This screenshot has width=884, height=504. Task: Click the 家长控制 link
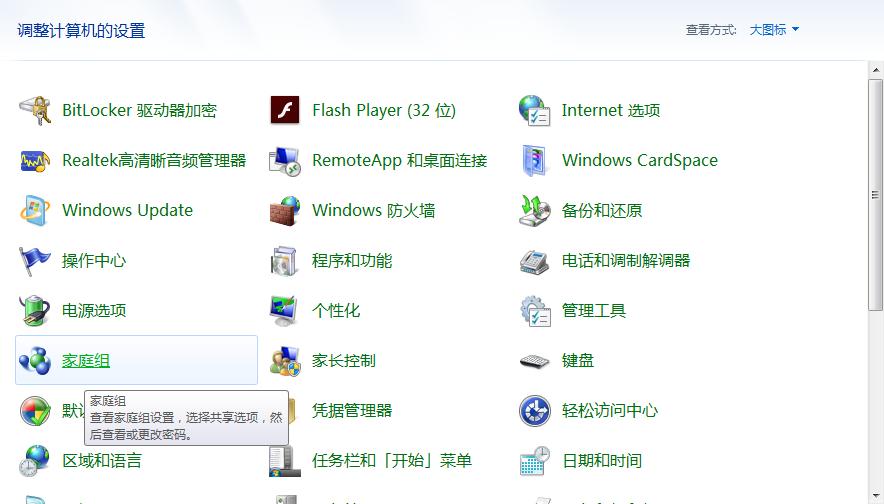pyautogui.click(x=344, y=361)
